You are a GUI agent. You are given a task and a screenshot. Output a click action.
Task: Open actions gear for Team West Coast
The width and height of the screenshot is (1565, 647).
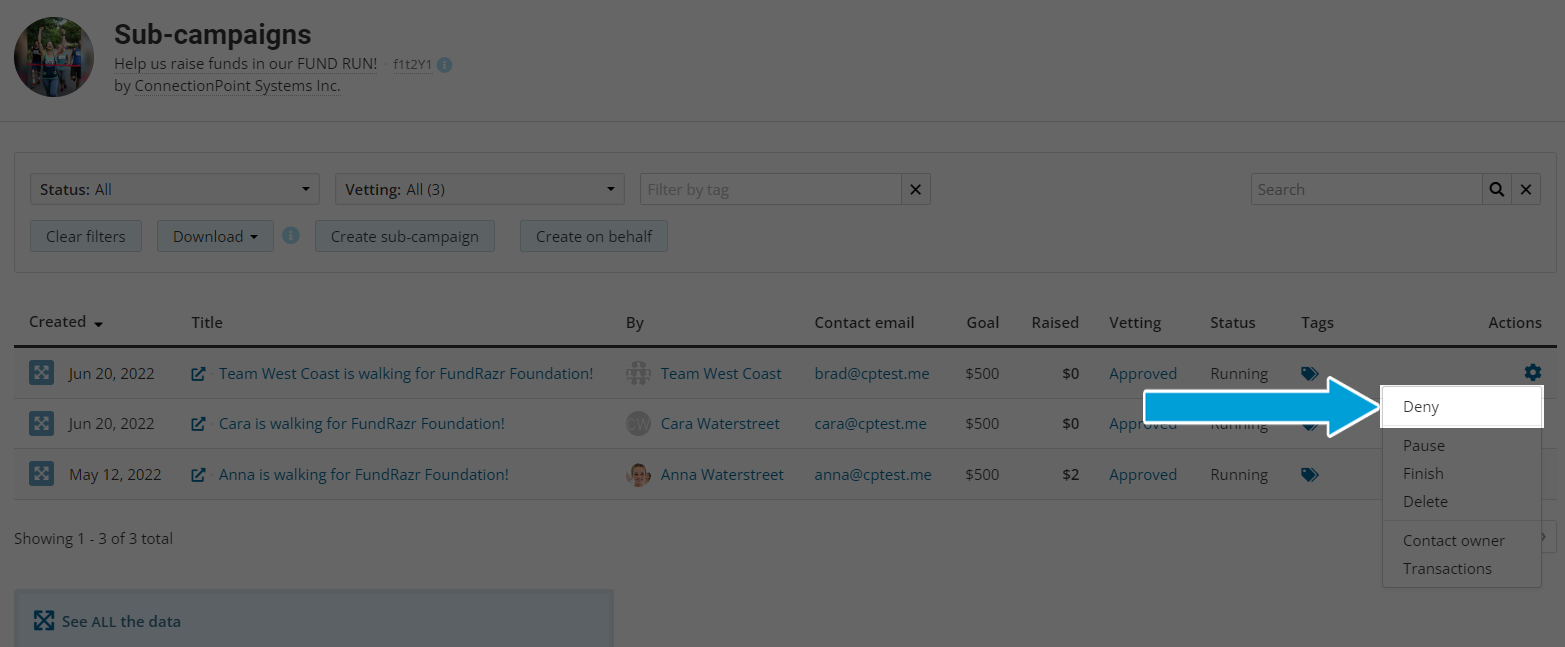pos(1532,373)
